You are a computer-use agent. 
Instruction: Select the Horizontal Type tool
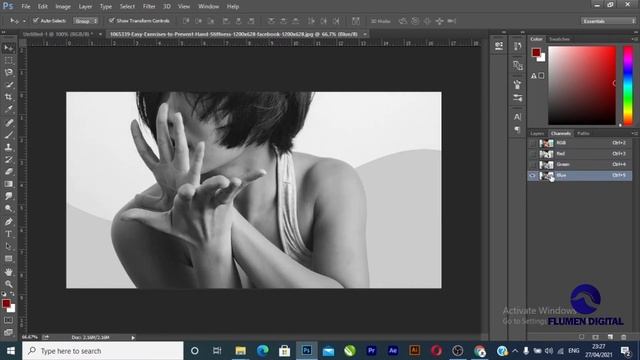coord(8,234)
